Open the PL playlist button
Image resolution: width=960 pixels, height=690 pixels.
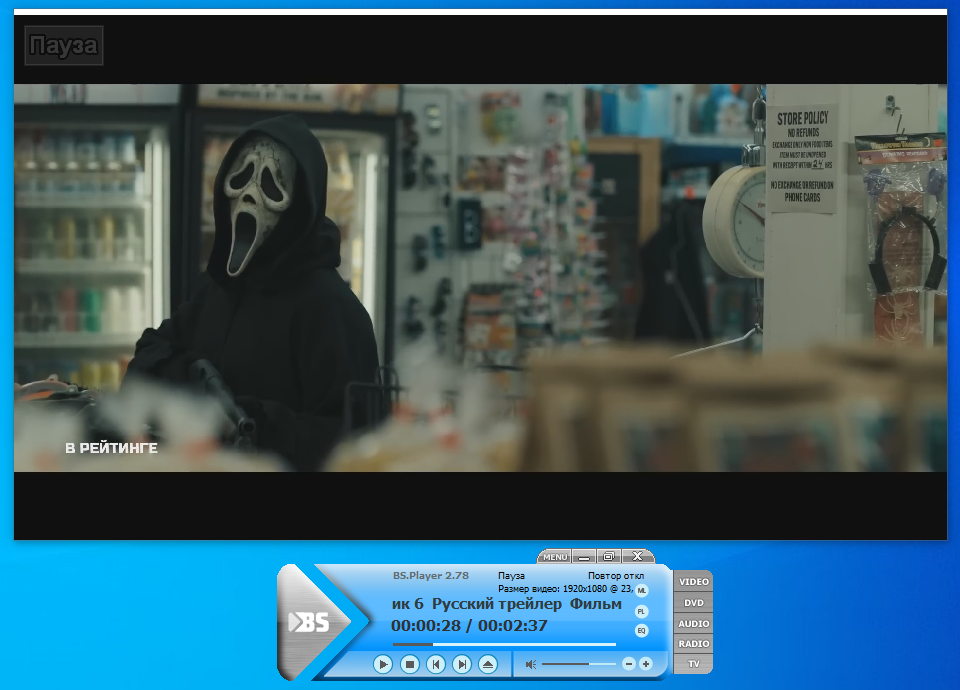pos(642,611)
